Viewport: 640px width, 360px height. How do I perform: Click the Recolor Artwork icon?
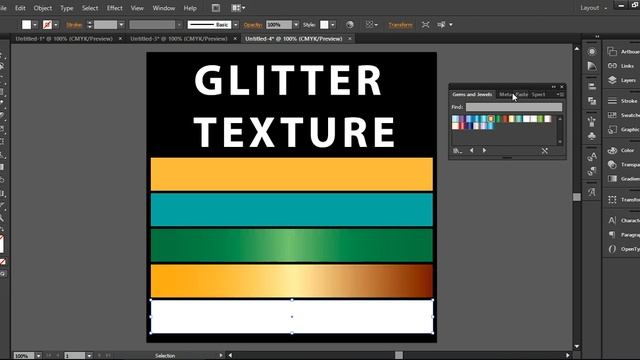tap(349, 25)
